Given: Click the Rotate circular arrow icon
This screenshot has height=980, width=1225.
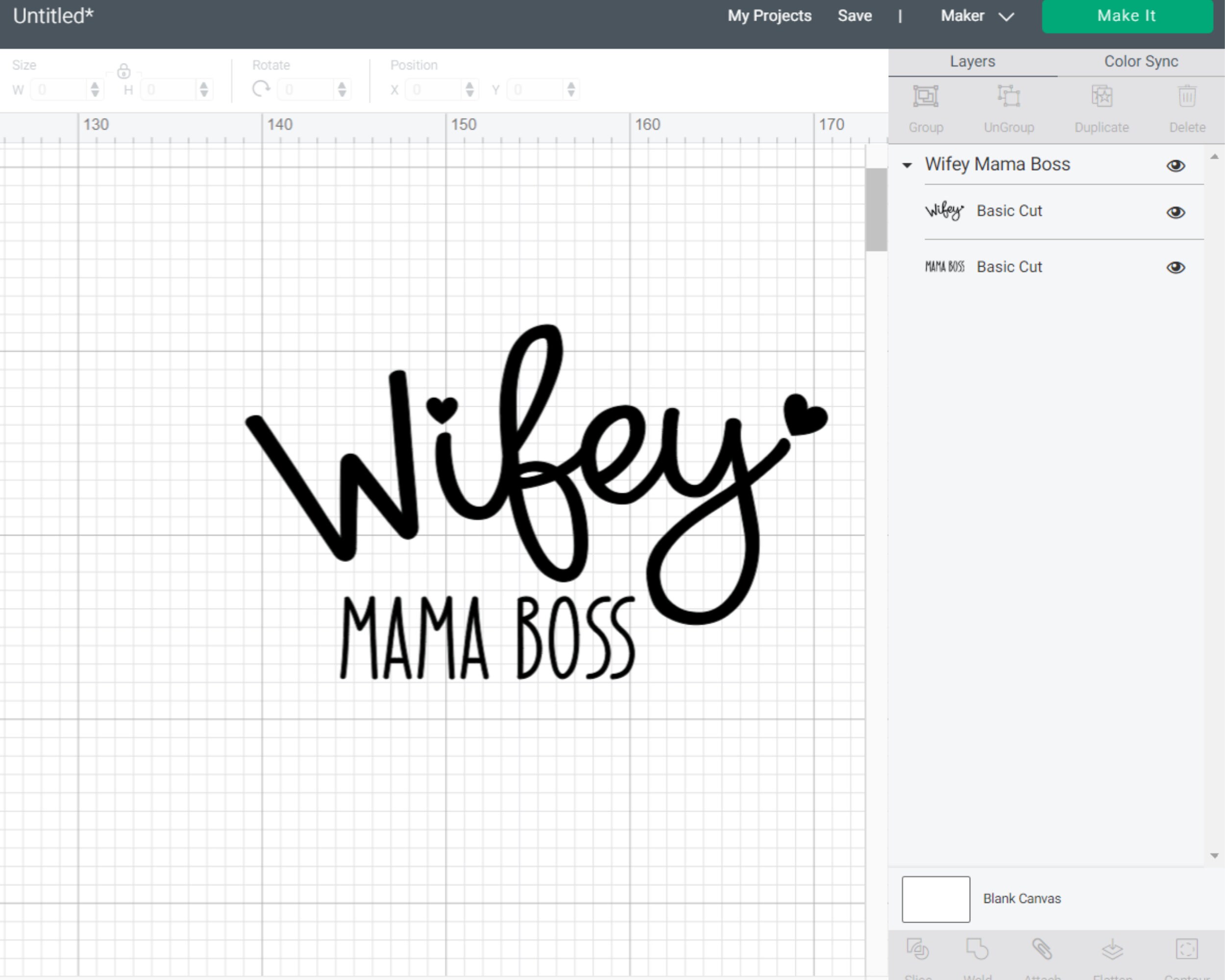Looking at the screenshot, I should [x=261, y=89].
